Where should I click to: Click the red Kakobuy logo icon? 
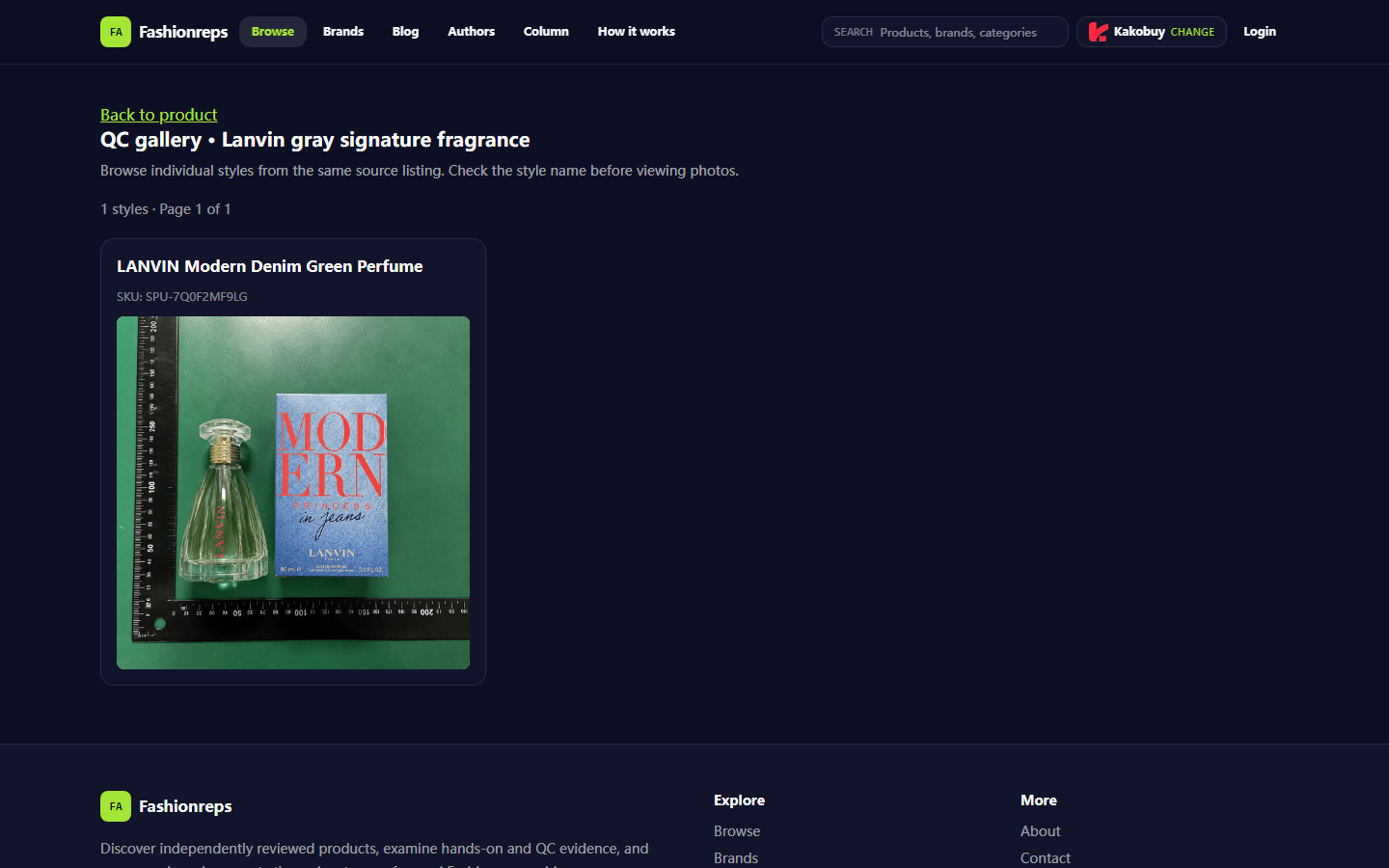click(1098, 32)
